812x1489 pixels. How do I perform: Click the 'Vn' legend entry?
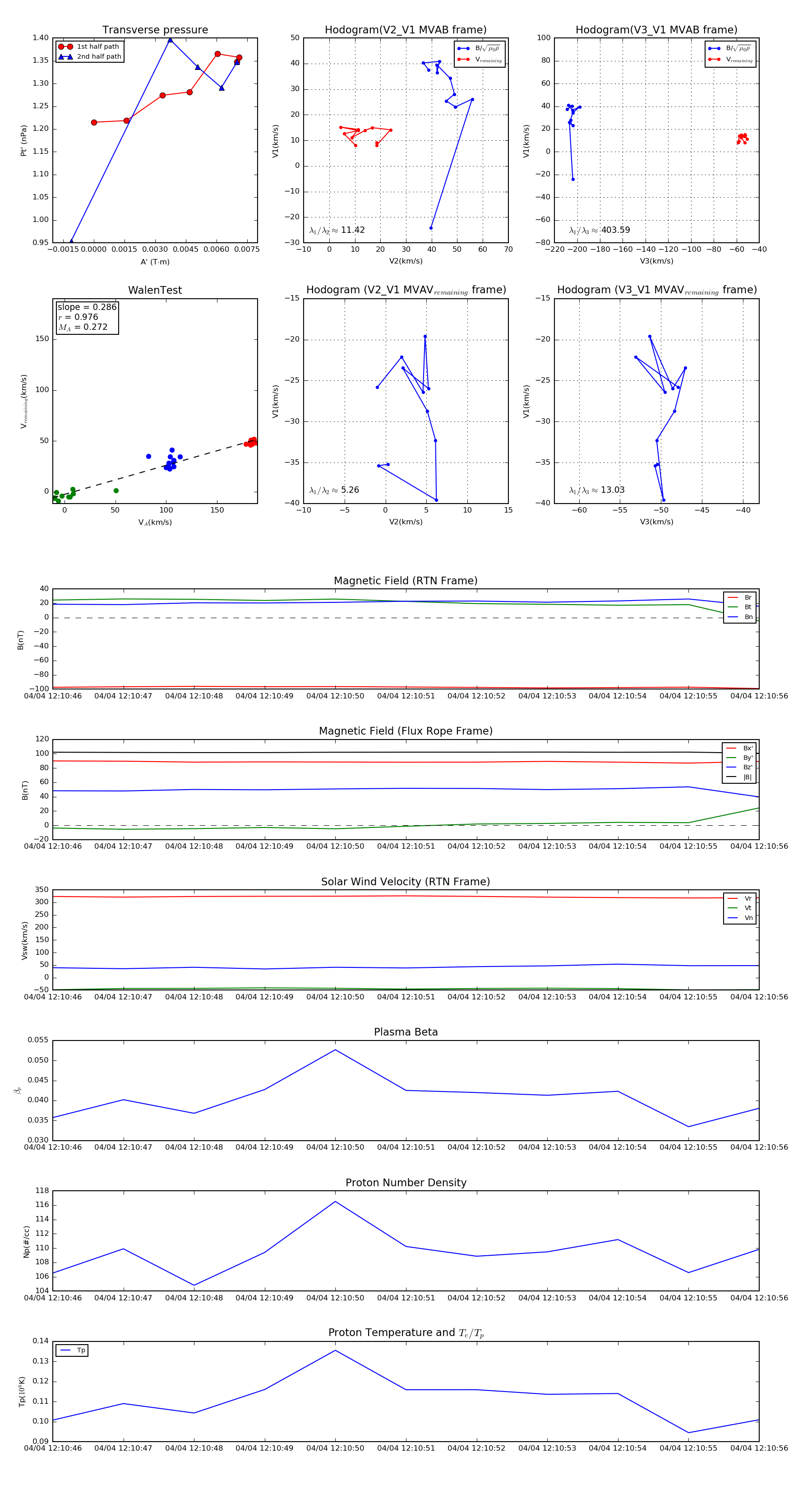tap(740, 918)
